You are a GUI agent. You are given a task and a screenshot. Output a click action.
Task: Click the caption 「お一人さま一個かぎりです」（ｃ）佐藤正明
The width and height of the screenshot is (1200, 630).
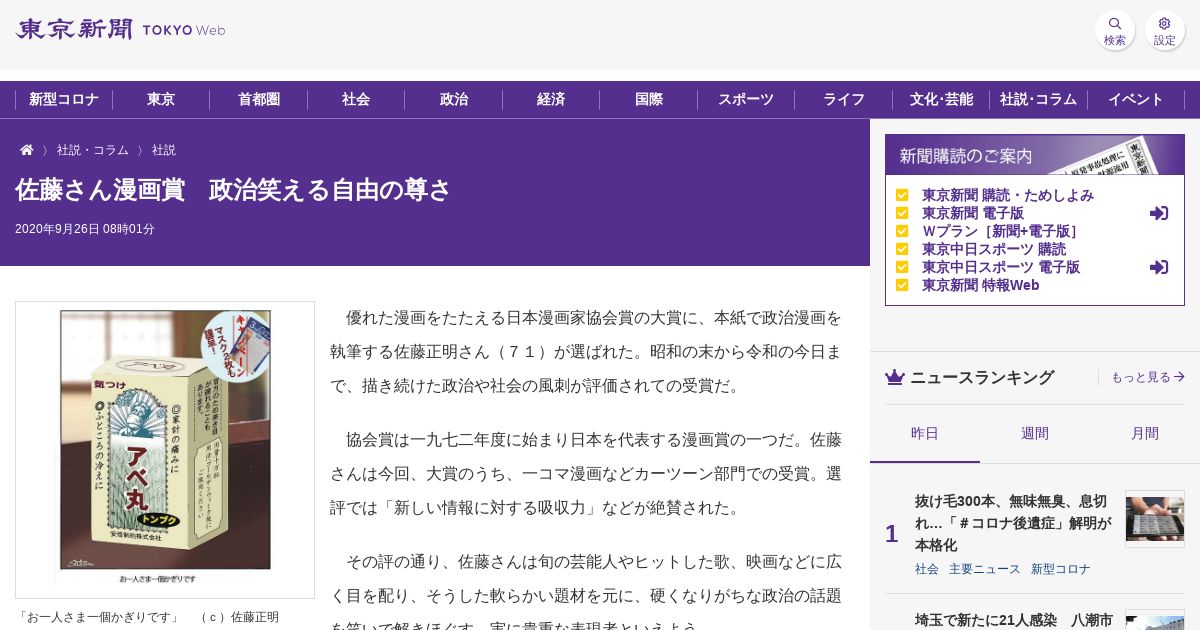147,617
